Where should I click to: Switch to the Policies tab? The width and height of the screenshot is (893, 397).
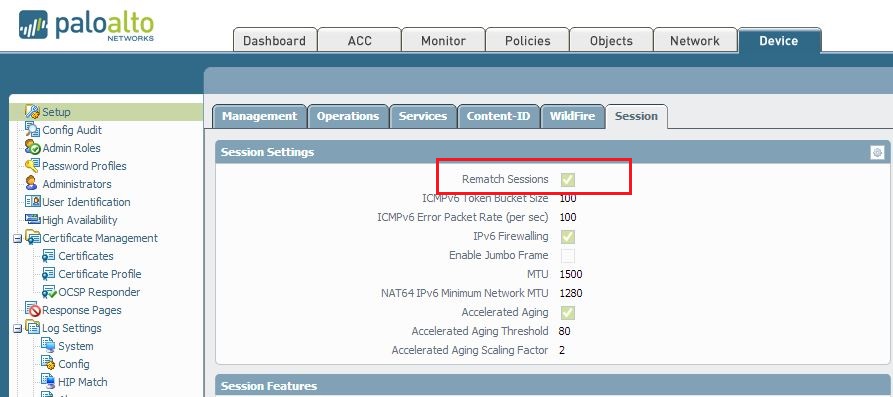point(527,40)
